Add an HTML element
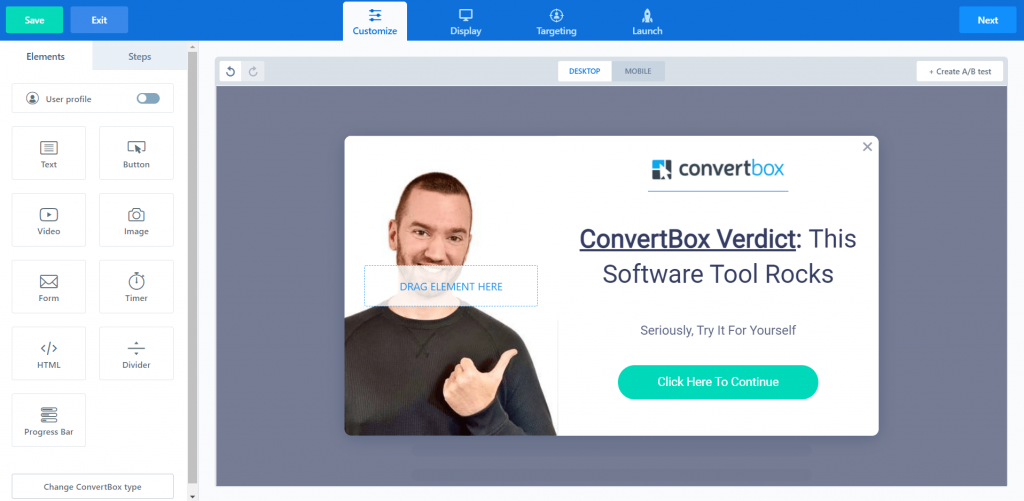The image size is (1024, 501). 49,353
